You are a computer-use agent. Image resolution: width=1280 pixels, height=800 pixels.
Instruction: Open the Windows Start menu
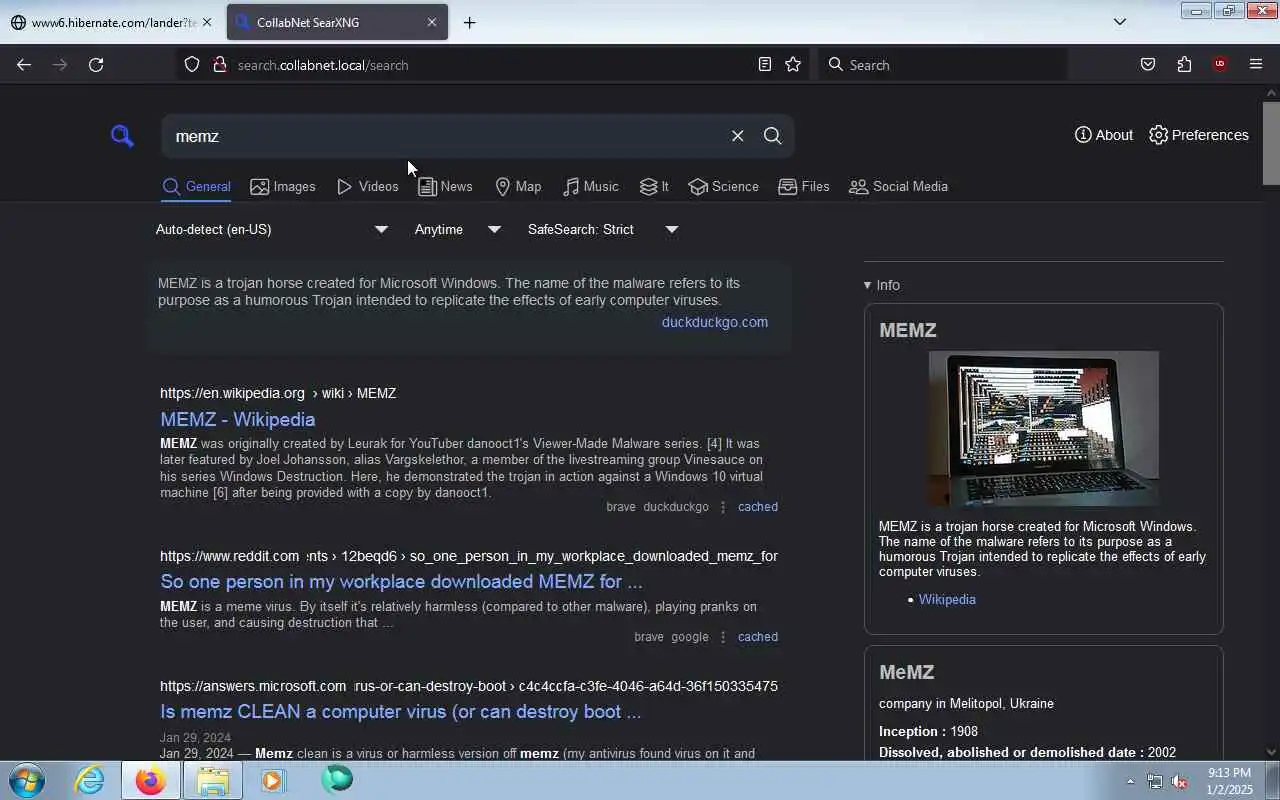tap(27, 780)
